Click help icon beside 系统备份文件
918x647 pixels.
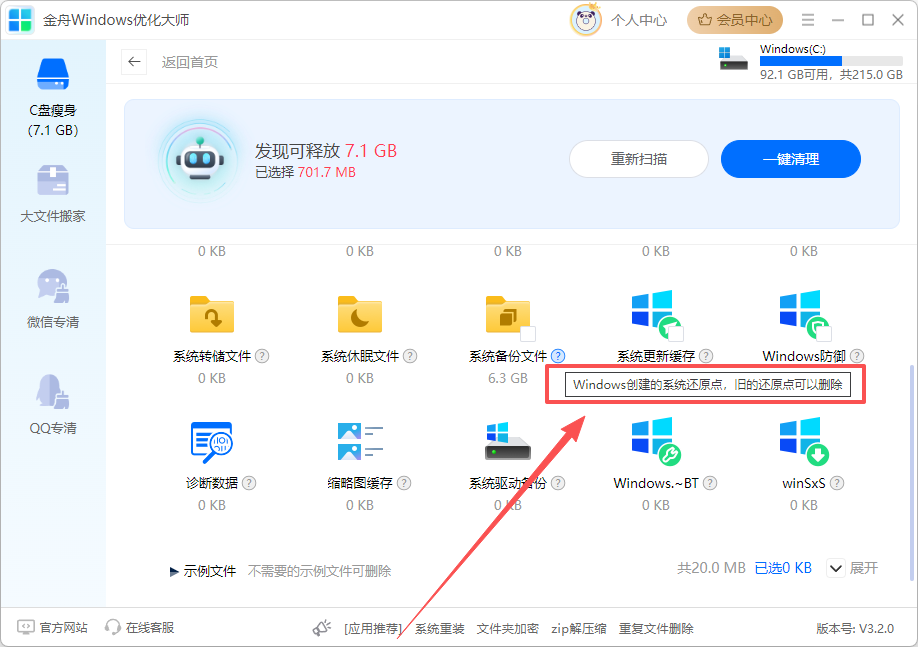click(558, 356)
